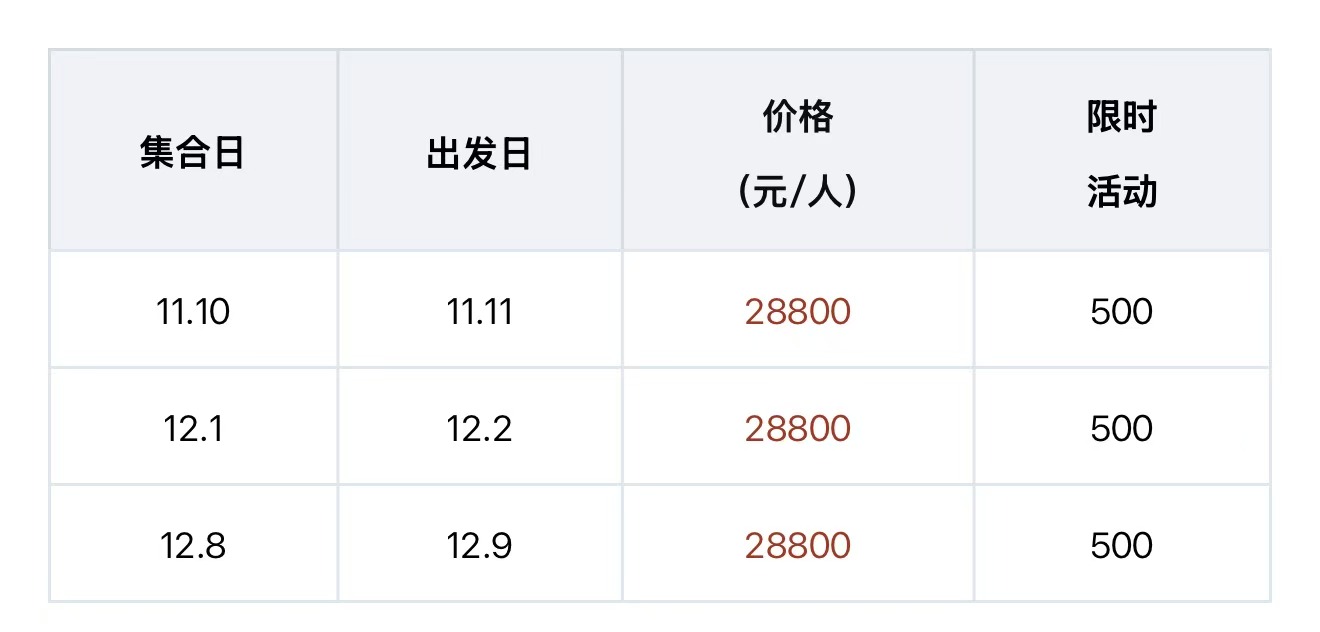Select the 12.9 departure date cell
Image resolution: width=1320 pixels, height=632 pixels.
tap(479, 546)
